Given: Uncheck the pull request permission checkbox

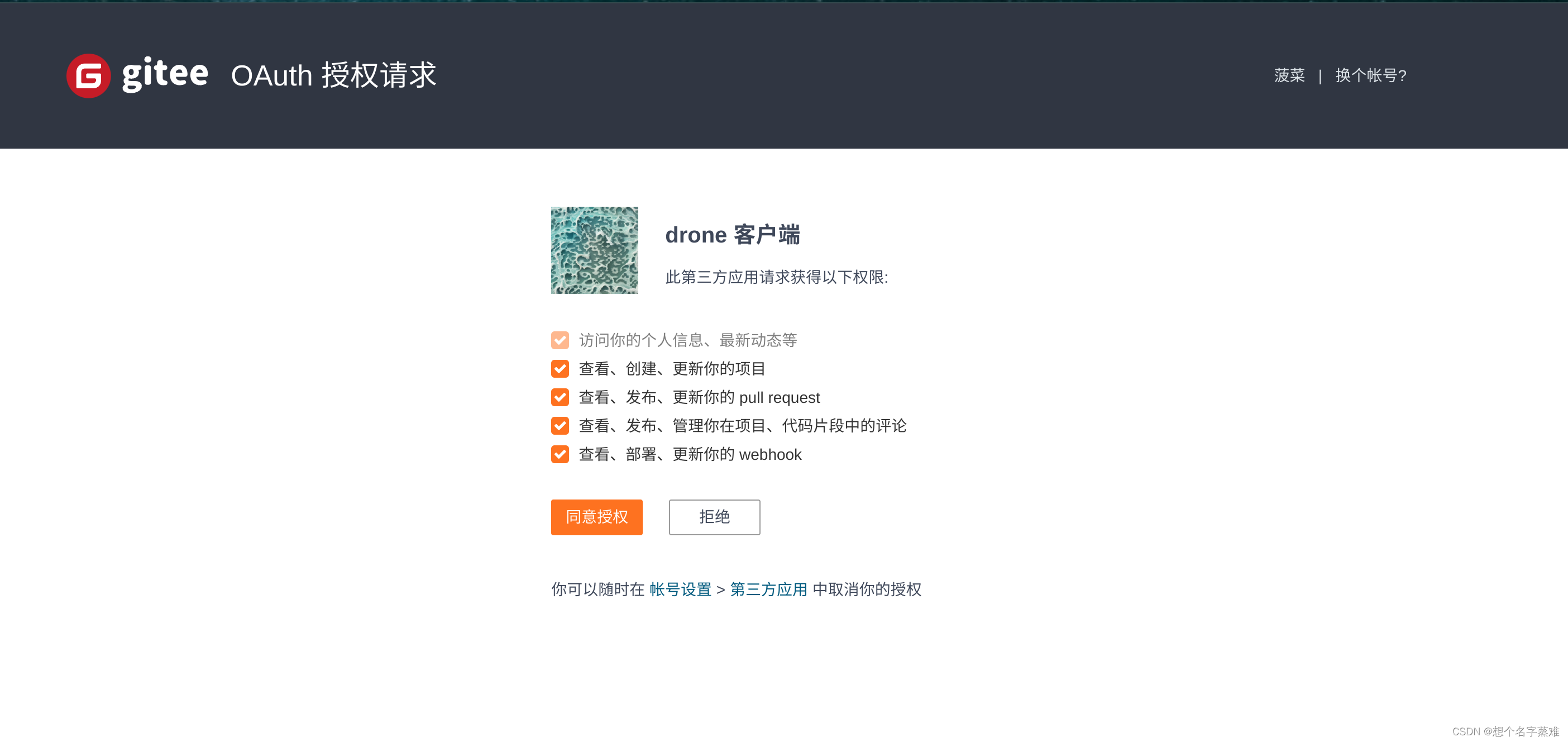Looking at the screenshot, I should [560, 397].
